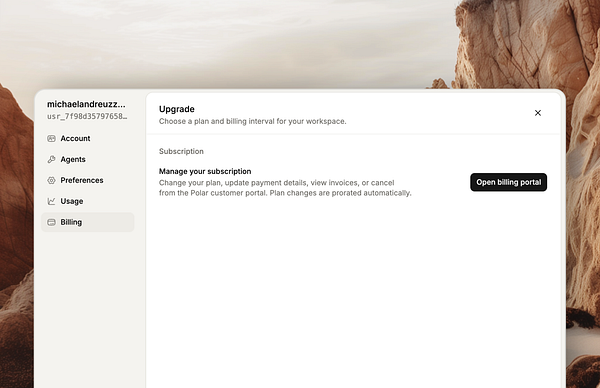Screen dimensions: 600x388
Task: Click the Manage your subscription title
Action: (205, 171)
